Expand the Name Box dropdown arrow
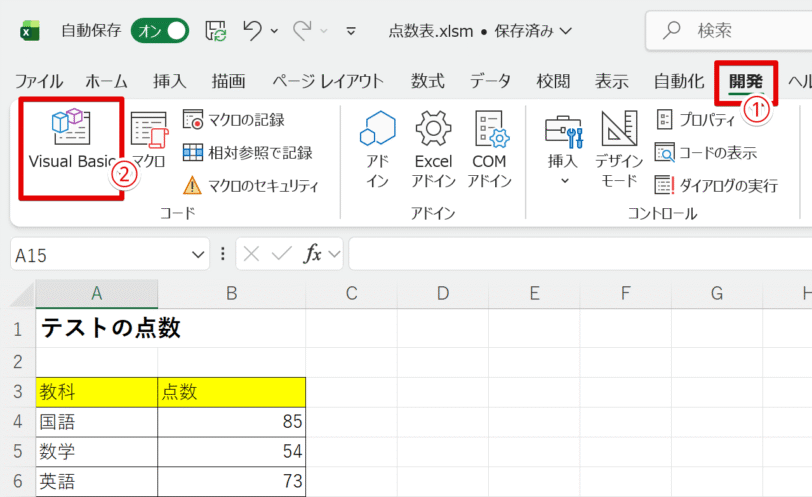Screen dimensions: 812x497 click(198, 255)
